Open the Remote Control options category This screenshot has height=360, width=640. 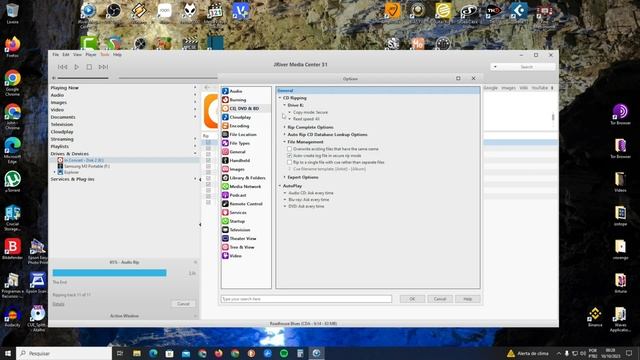coord(246,204)
